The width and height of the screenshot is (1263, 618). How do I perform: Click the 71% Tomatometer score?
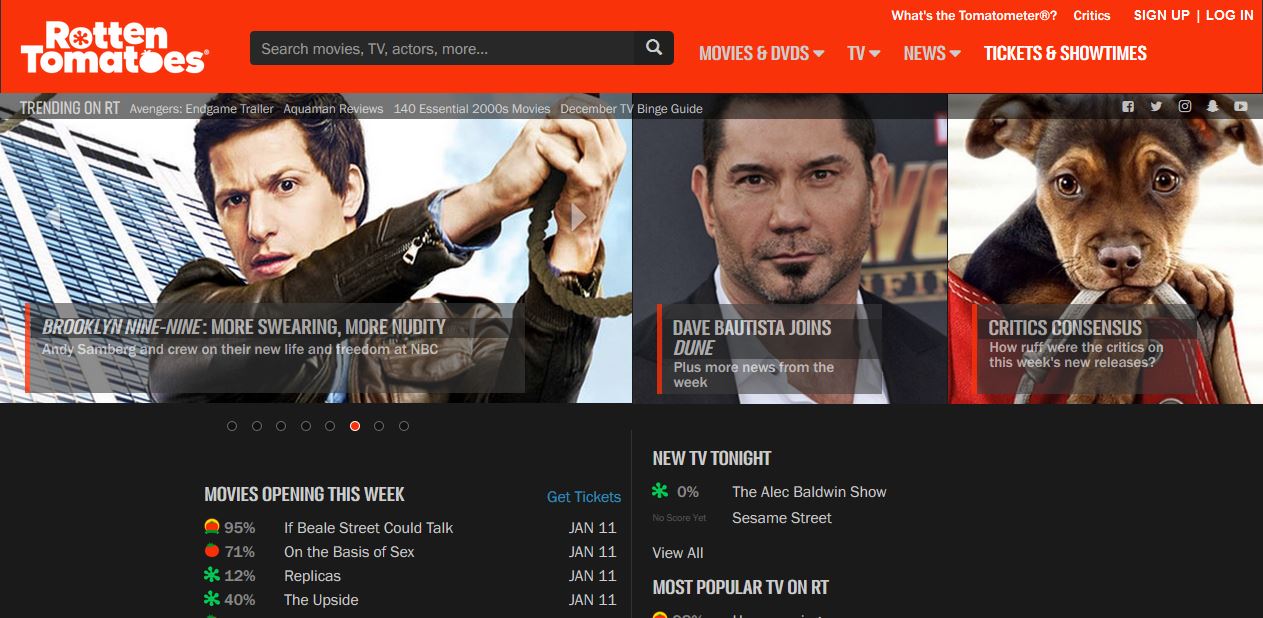[x=240, y=551]
